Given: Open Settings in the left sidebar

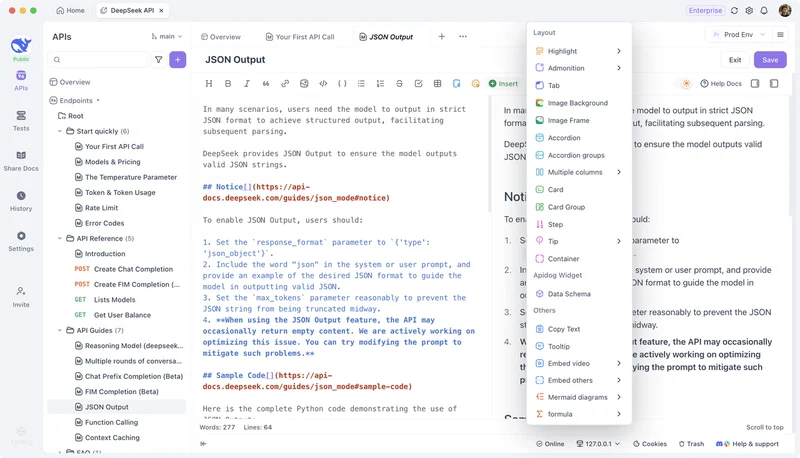Looking at the screenshot, I should 21,242.
